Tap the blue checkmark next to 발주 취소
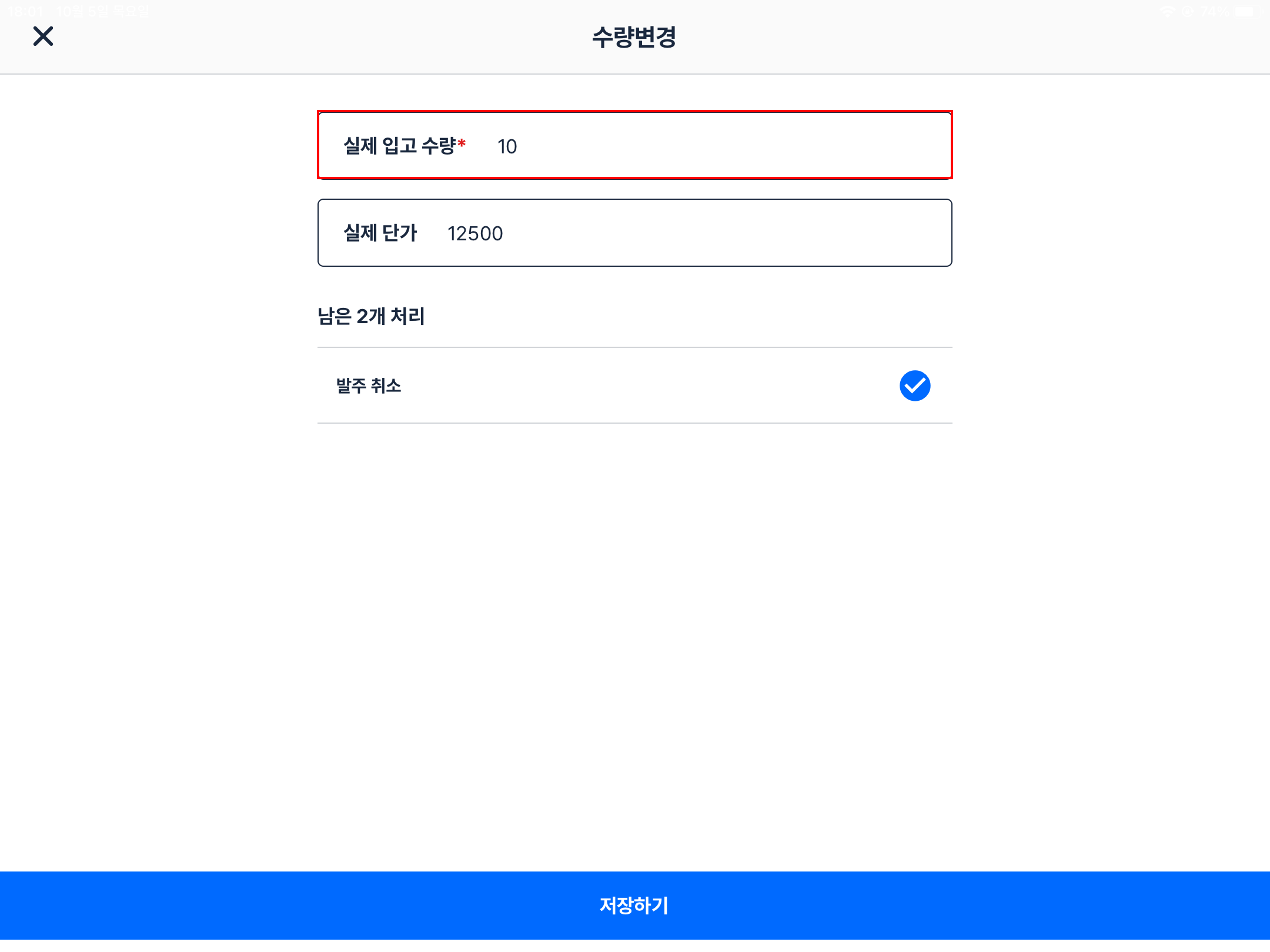 tap(914, 386)
